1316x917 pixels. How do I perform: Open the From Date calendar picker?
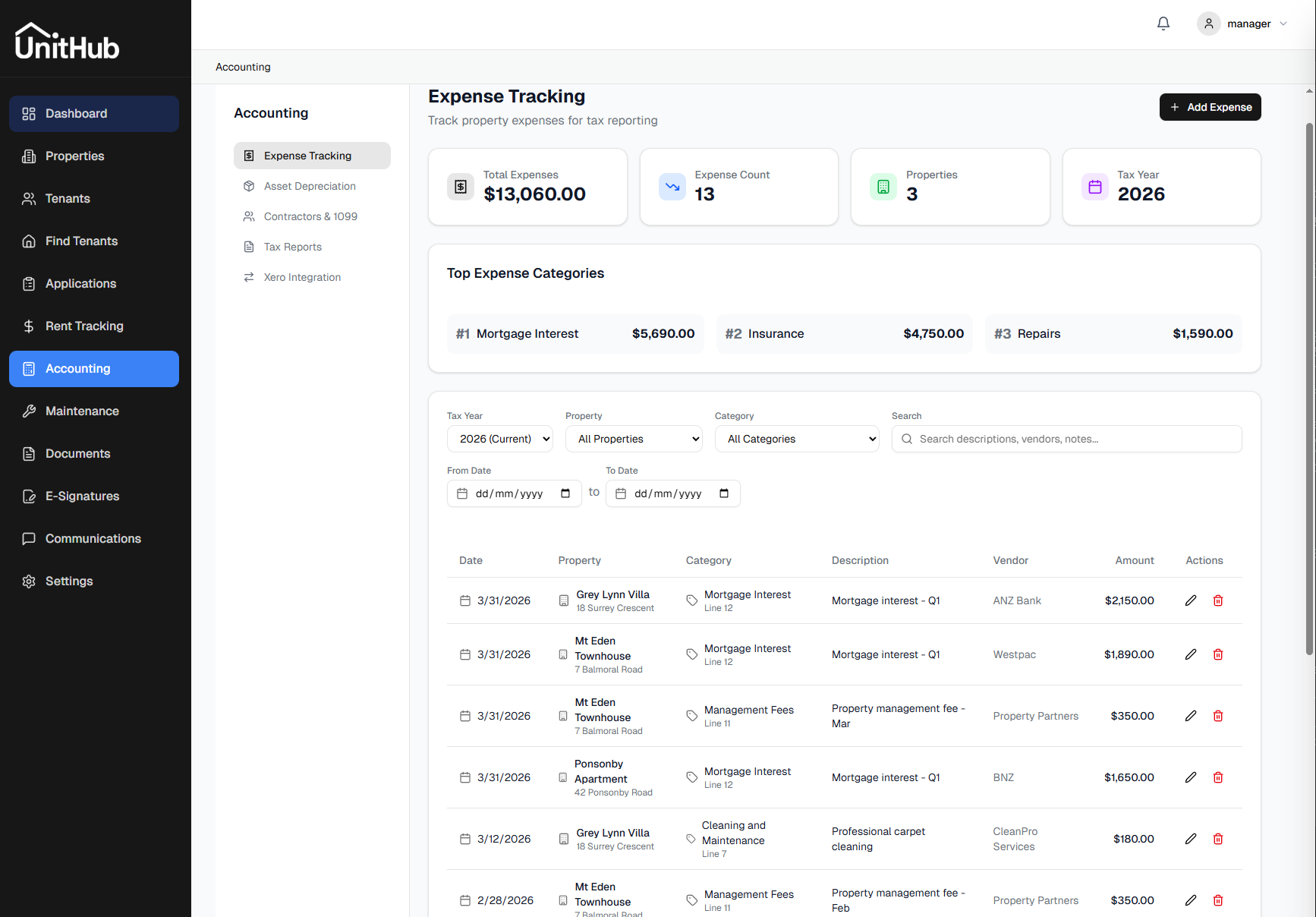[x=565, y=493]
